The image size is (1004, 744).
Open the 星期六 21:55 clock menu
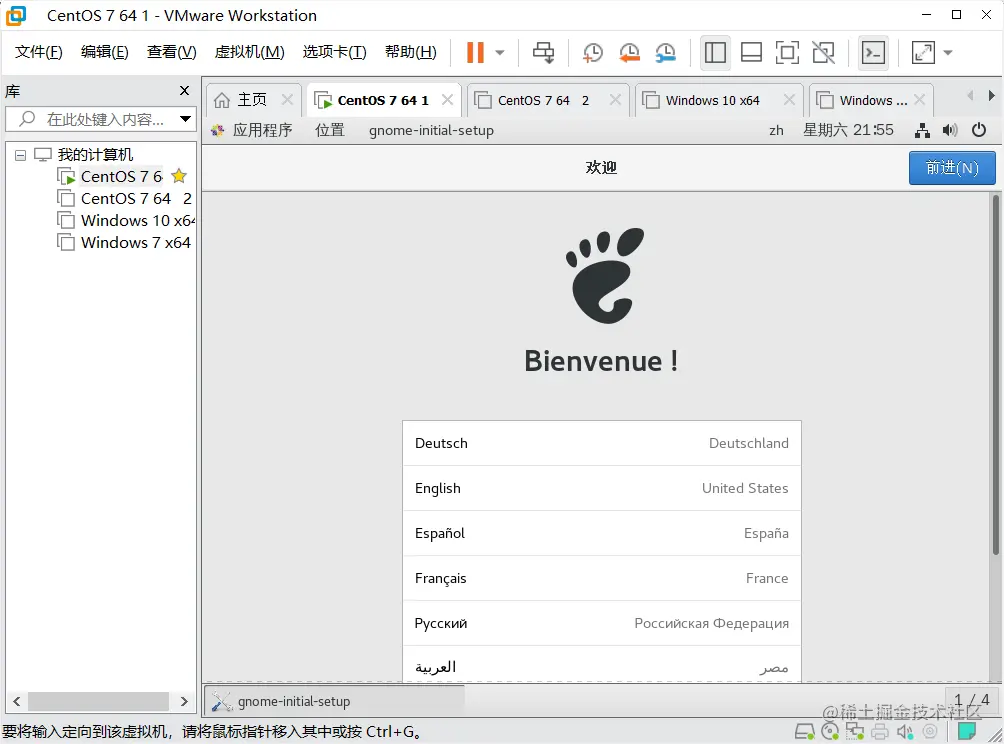(x=848, y=131)
